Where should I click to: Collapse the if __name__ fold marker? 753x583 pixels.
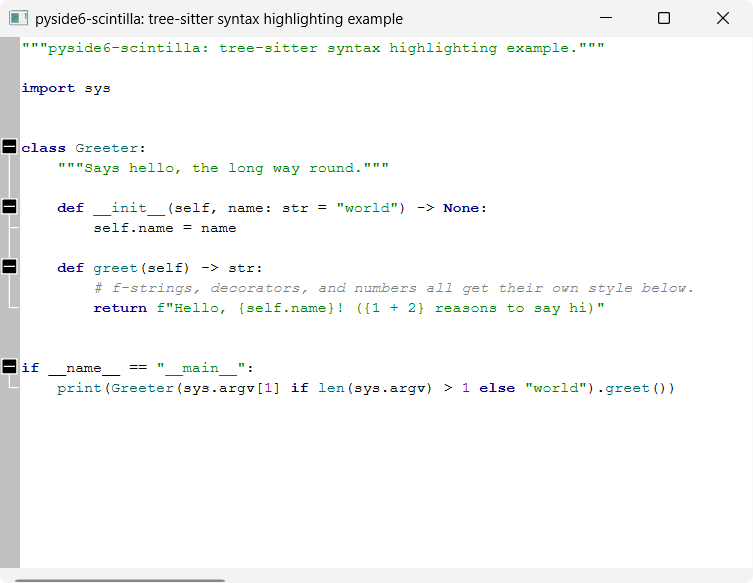click(9, 366)
